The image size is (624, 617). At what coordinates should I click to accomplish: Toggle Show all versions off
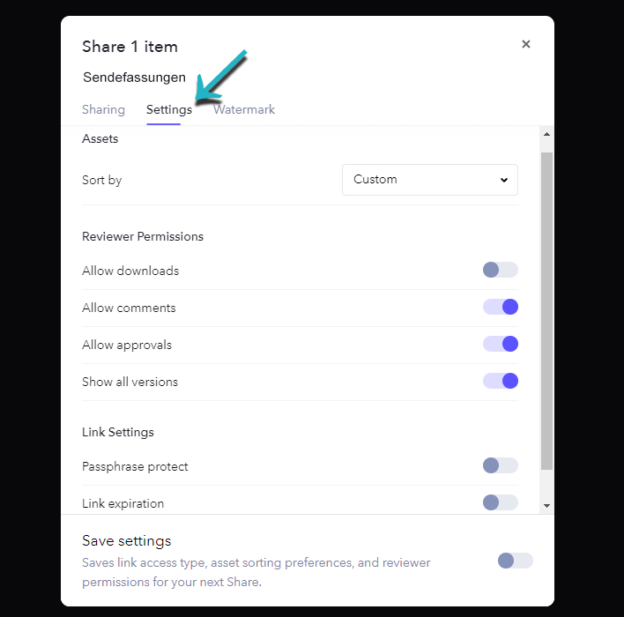coord(500,381)
